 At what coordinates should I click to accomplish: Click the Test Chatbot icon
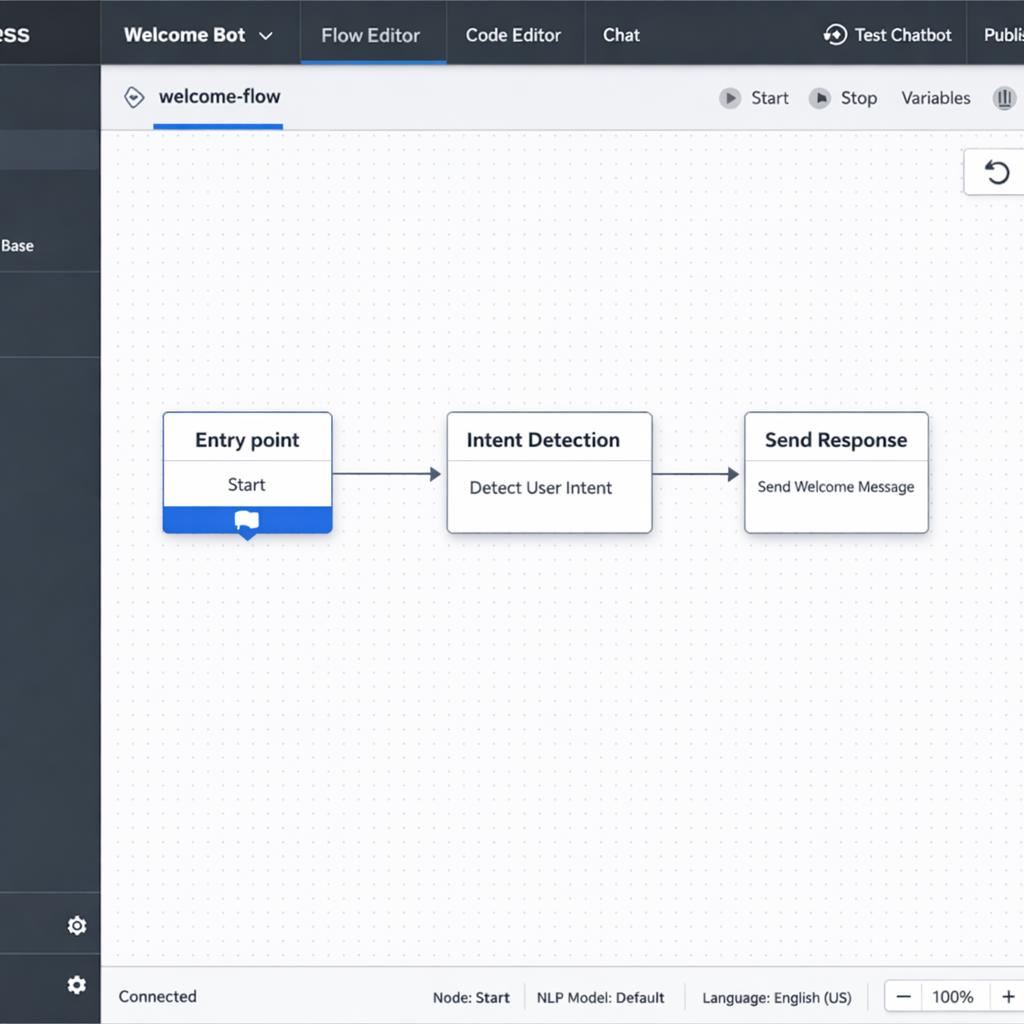click(x=835, y=35)
